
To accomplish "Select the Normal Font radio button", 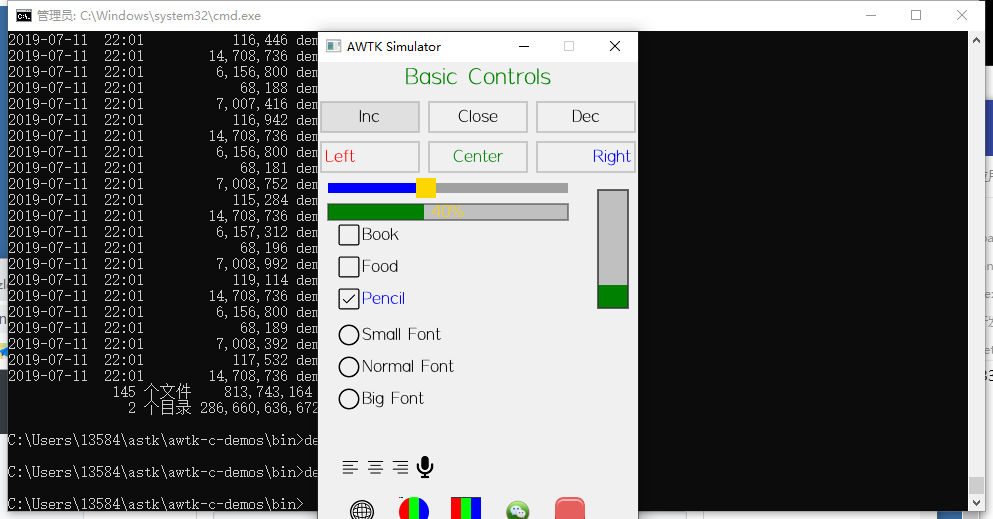I will coord(349,366).
